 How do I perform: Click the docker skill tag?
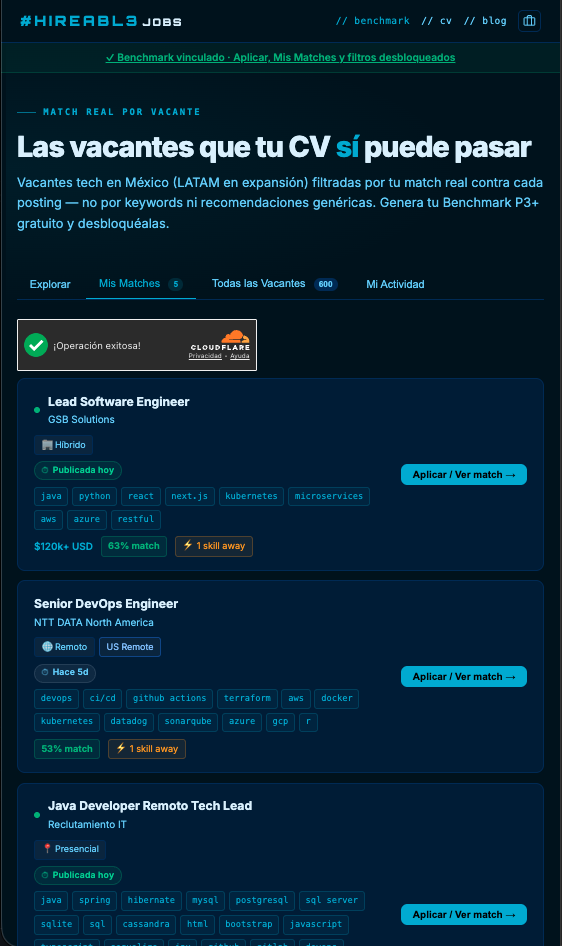tap(336, 699)
